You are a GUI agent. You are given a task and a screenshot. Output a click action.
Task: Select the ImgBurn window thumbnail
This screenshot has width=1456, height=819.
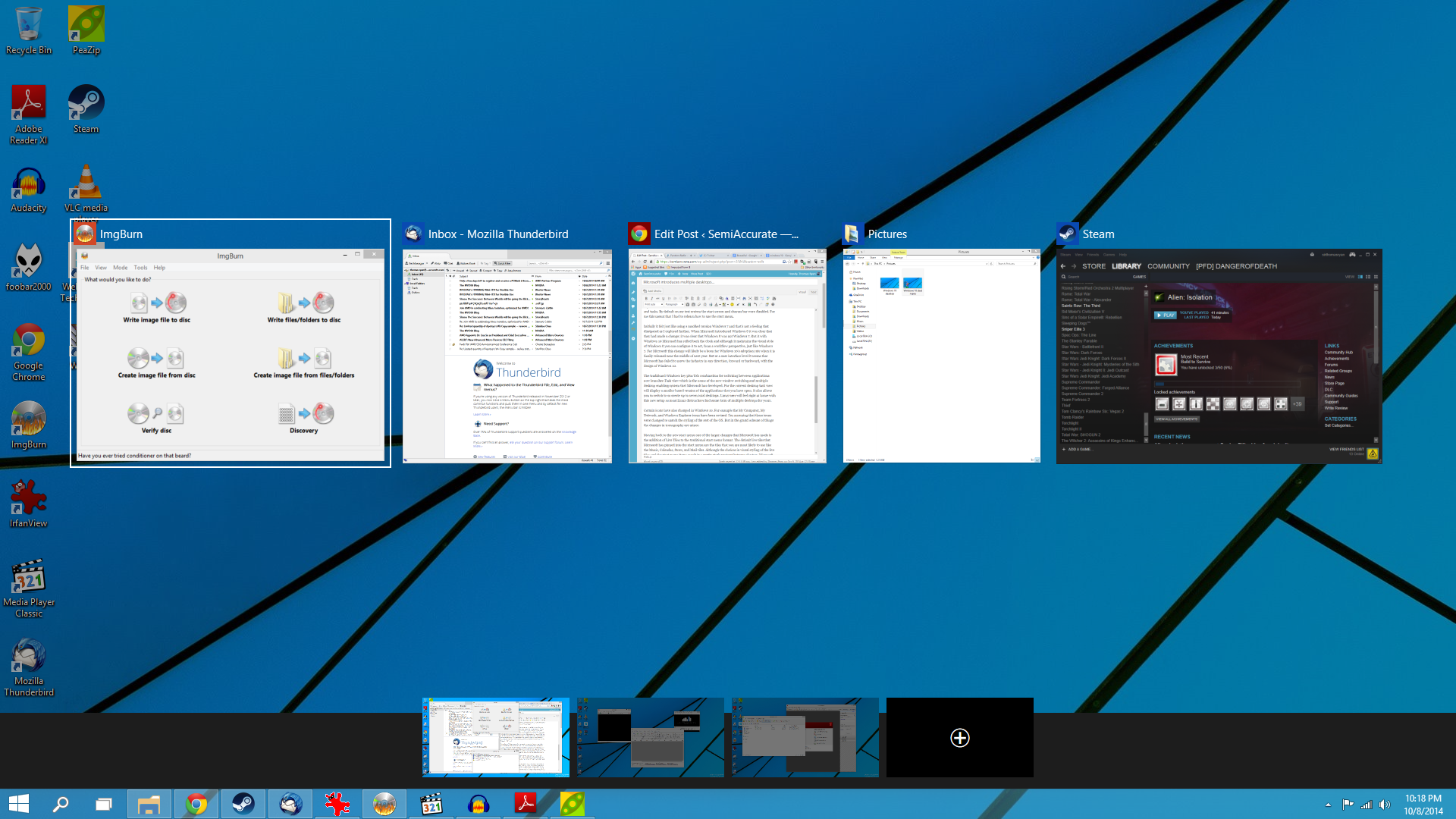pyautogui.click(x=231, y=354)
